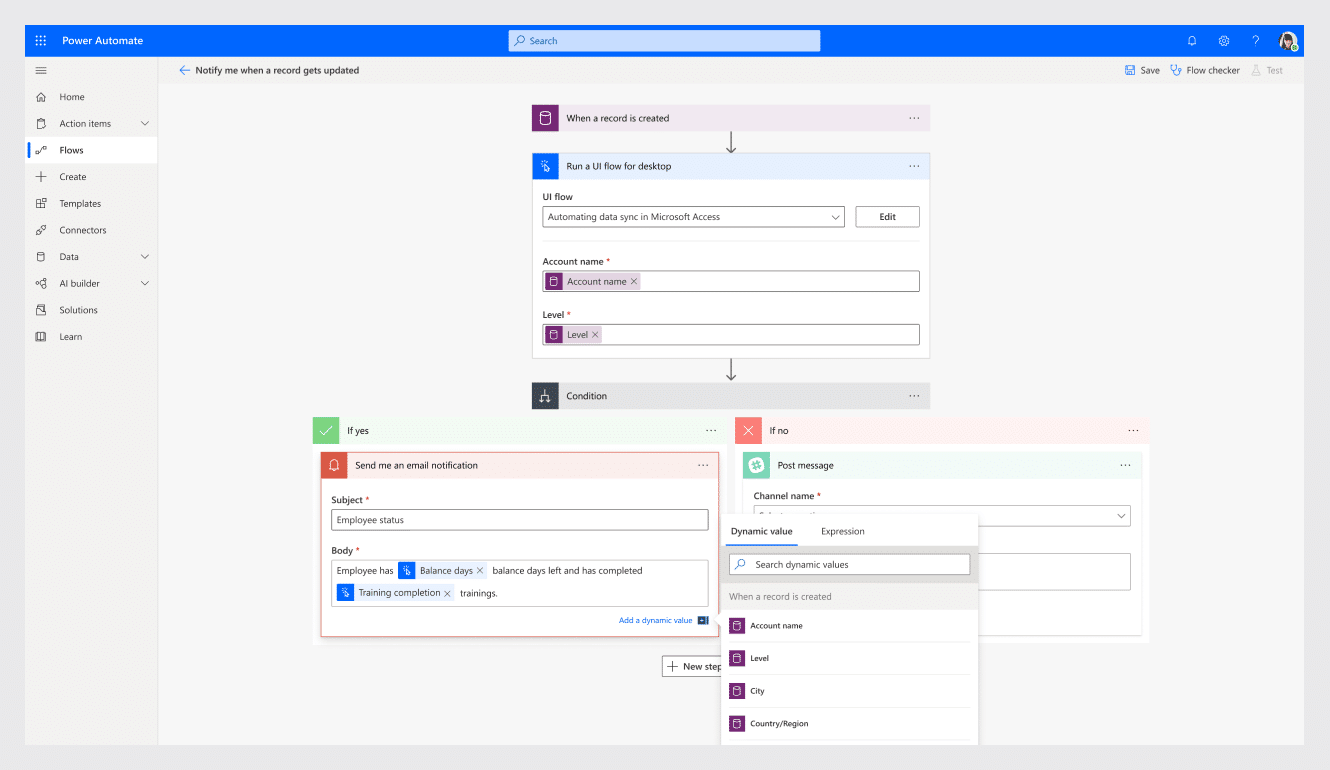
Task: Expand the Action items menu
Action: [145, 124]
